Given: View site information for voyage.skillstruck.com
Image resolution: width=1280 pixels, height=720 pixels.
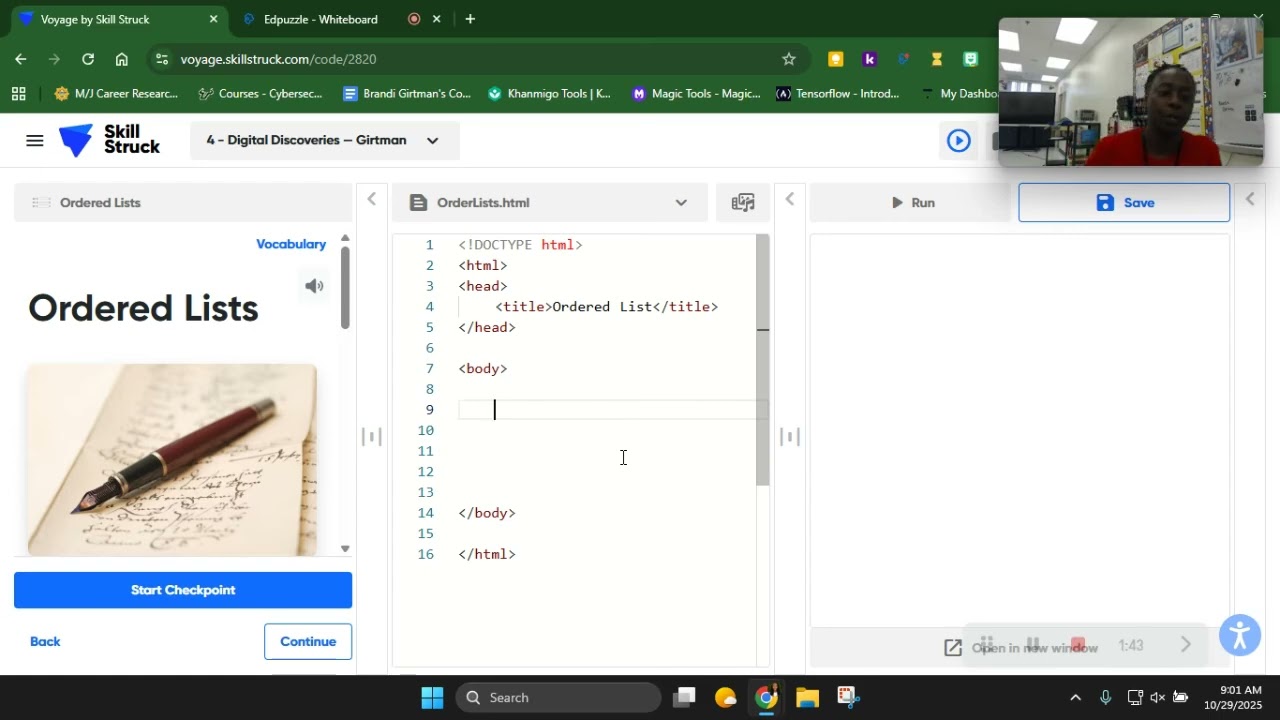Looking at the screenshot, I should 161,59.
